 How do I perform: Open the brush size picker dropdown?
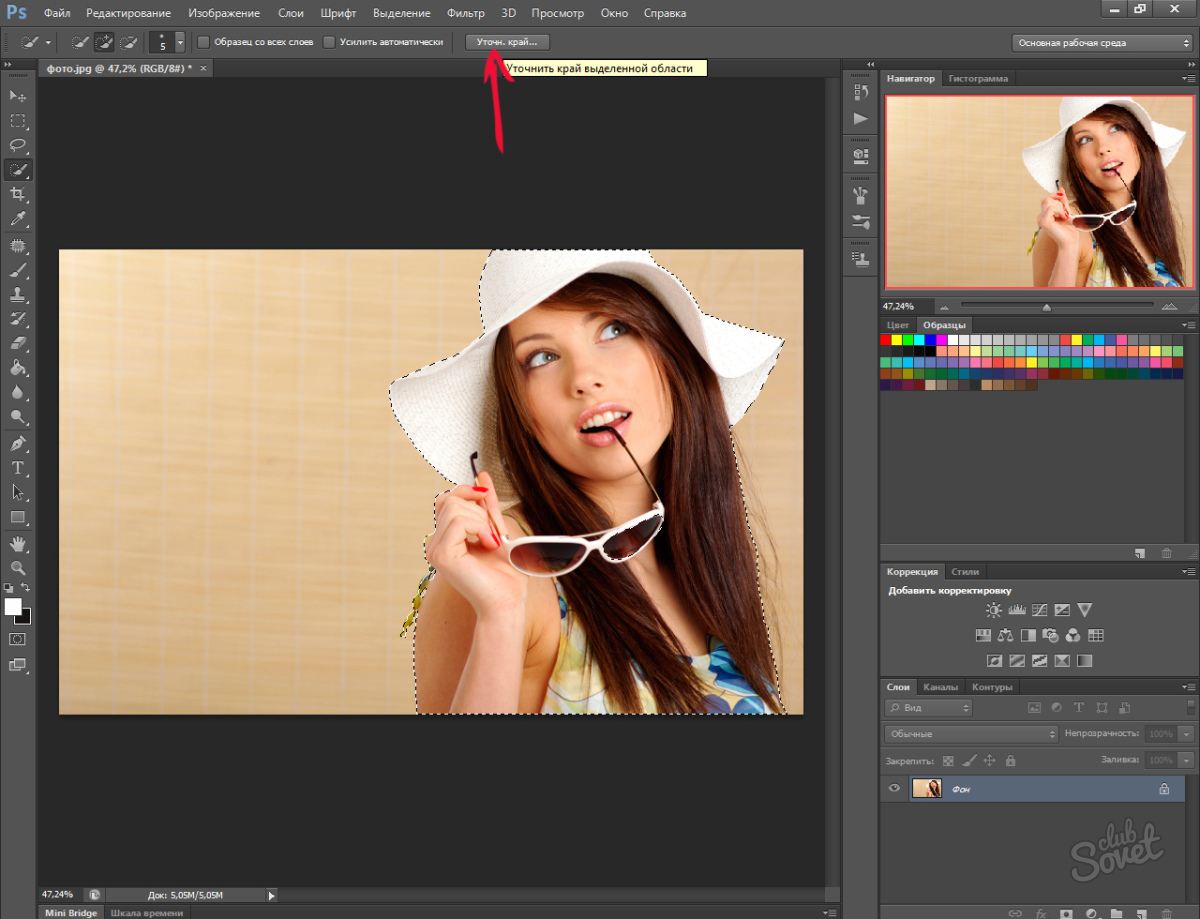180,42
